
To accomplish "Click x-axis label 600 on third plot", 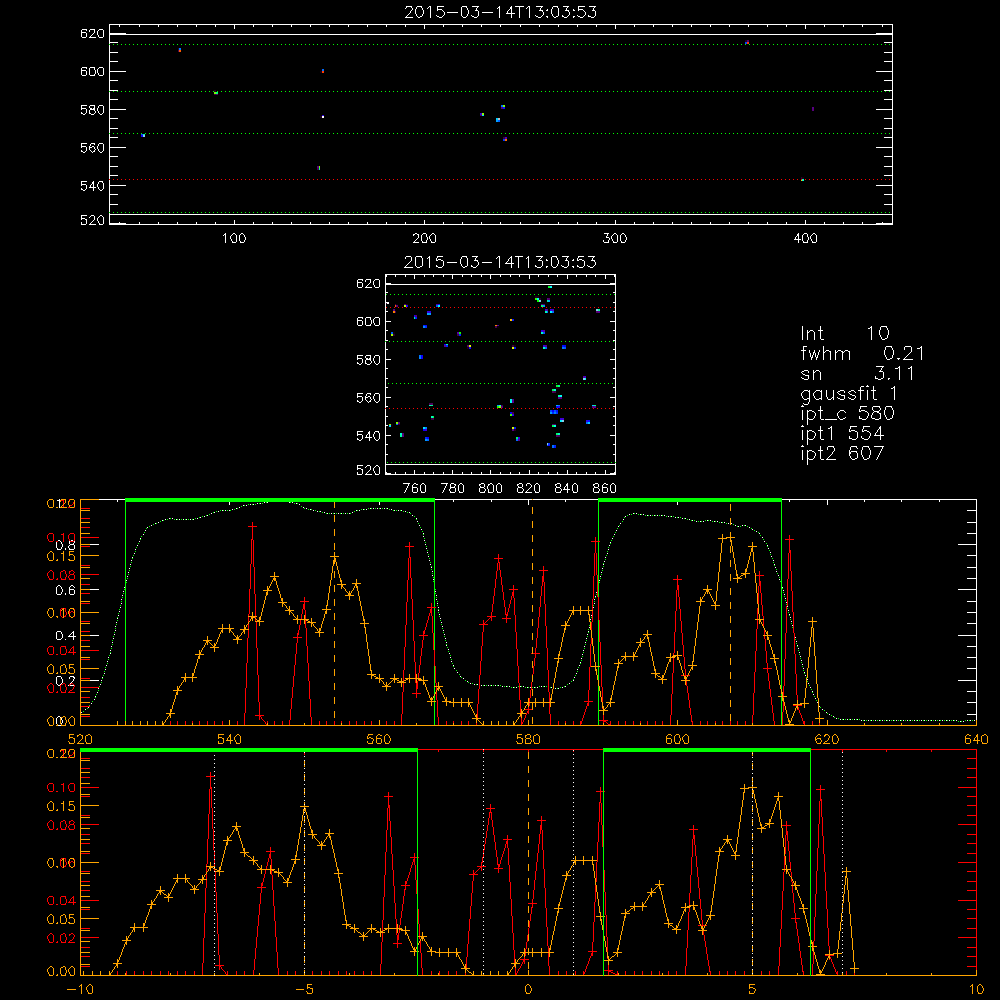I will pyautogui.click(x=677, y=739).
